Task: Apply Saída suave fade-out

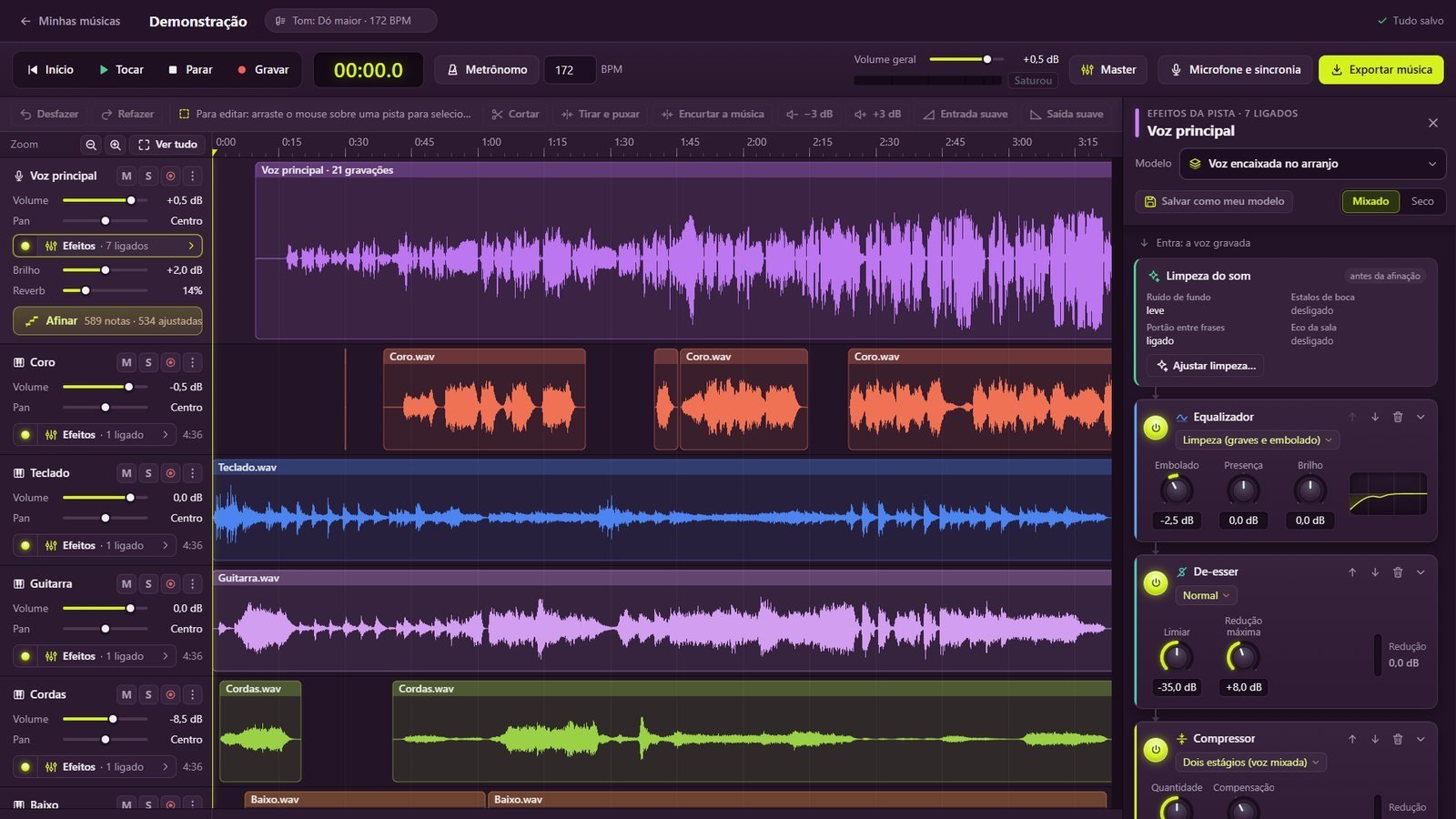Action: click(x=1067, y=115)
